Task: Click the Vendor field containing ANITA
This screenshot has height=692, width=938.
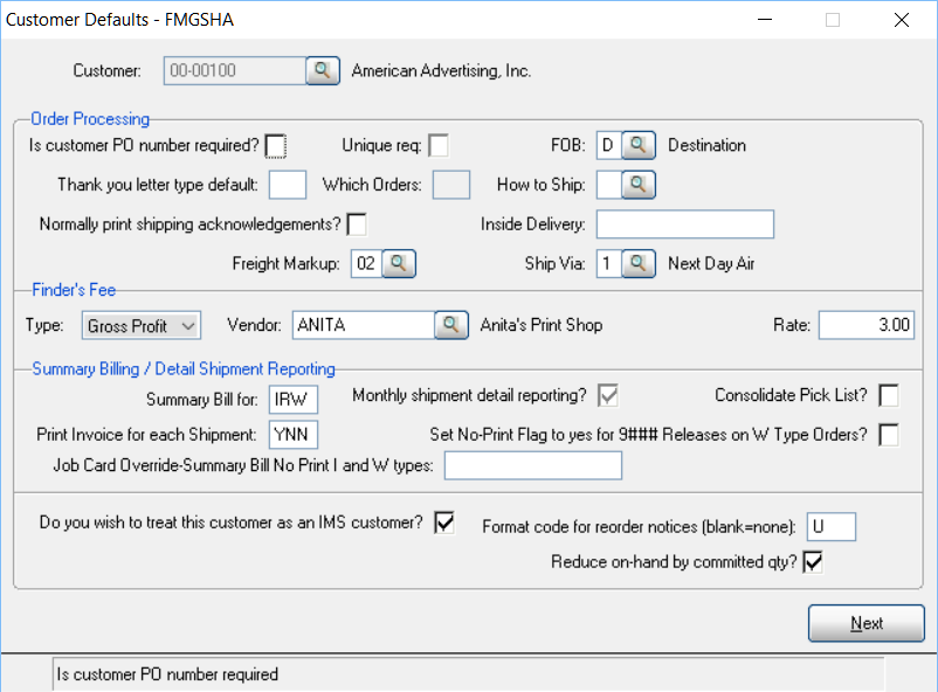Action: 364,325
